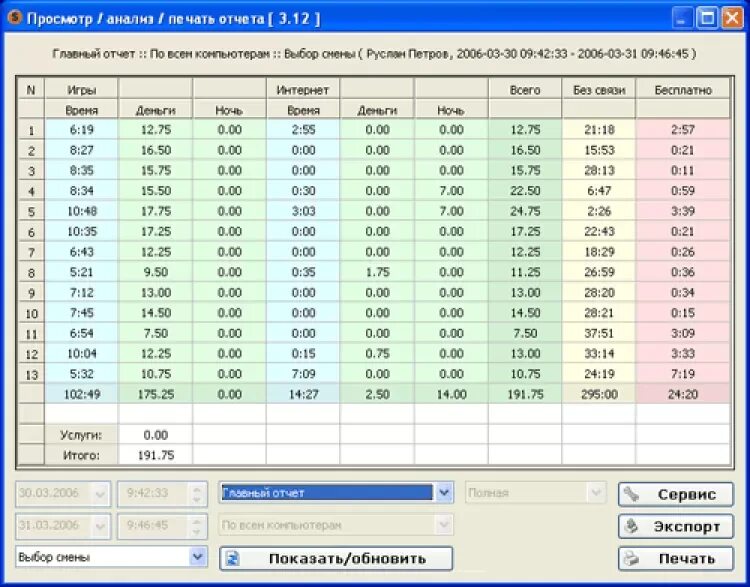Click free time cell 3:33
The width and height of the screenshot is (750, 587).
[683, 354]
